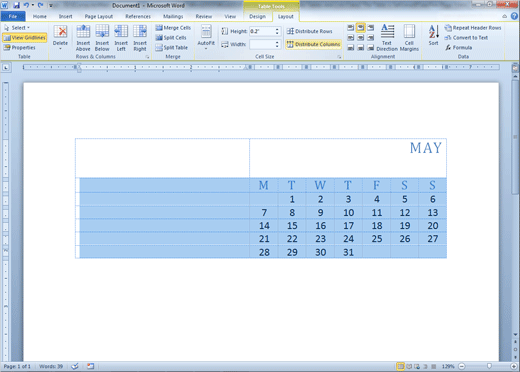Click the Redo icon
Screen dimensions: 520x372
point(41,5)
